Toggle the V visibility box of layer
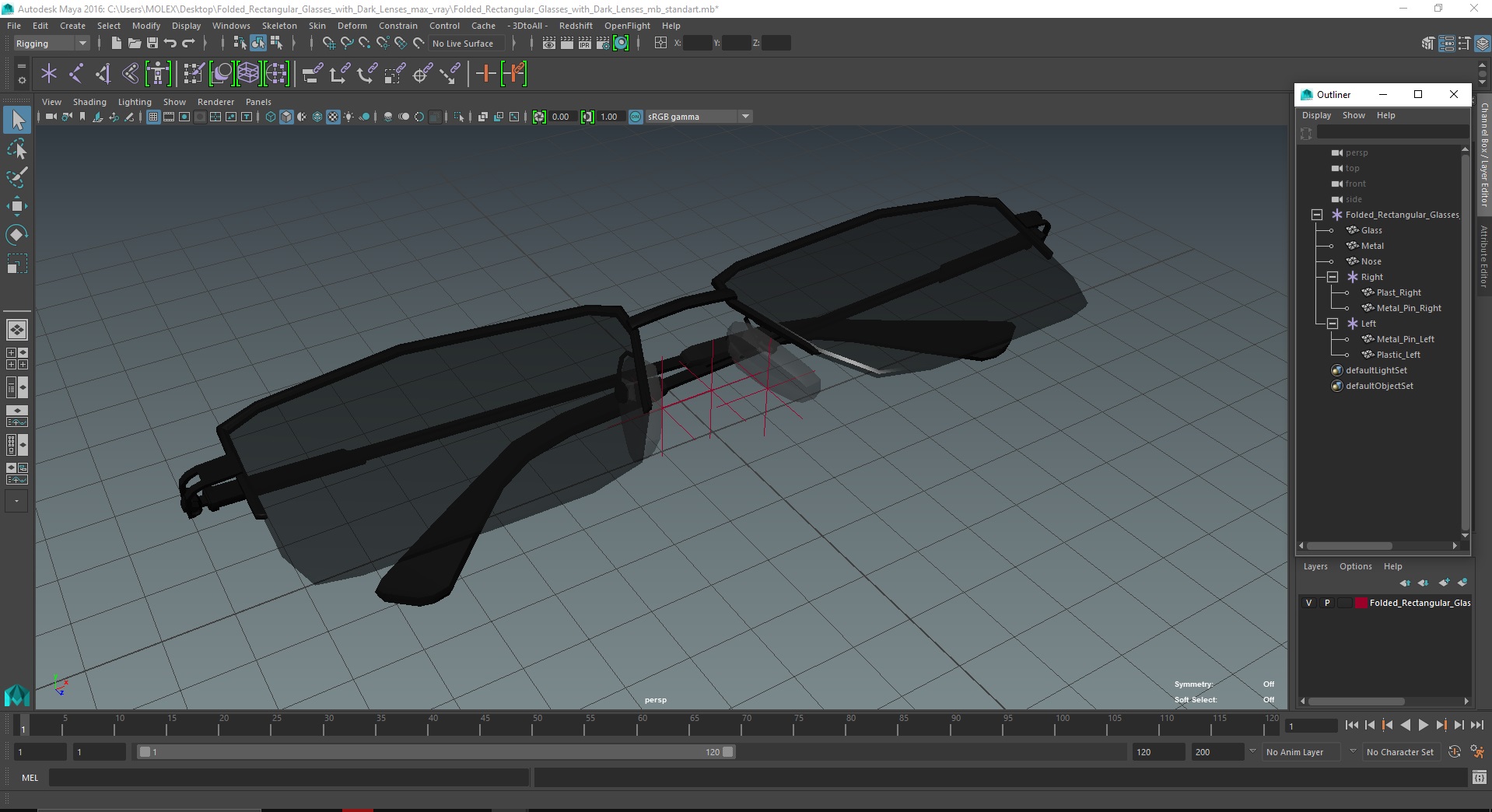Screen dimensions: 1492x812 click(1308, 603)
